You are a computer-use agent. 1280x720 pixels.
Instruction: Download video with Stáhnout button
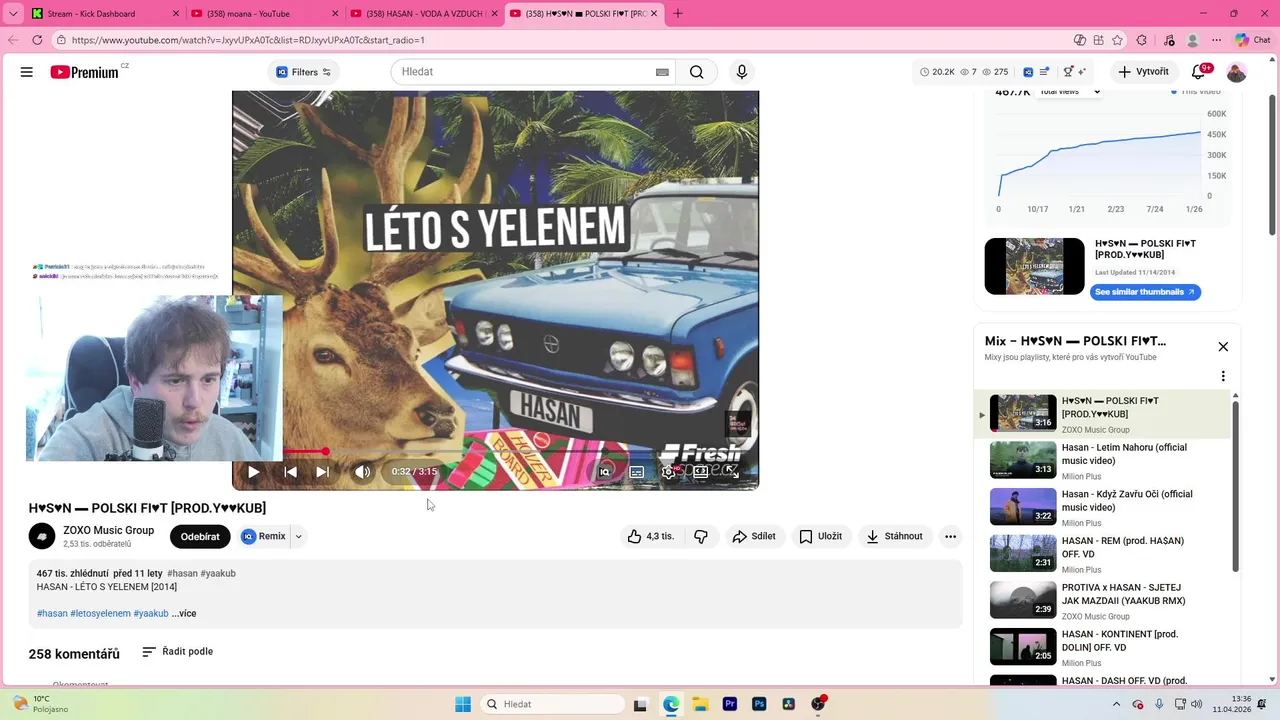(894, 536)
